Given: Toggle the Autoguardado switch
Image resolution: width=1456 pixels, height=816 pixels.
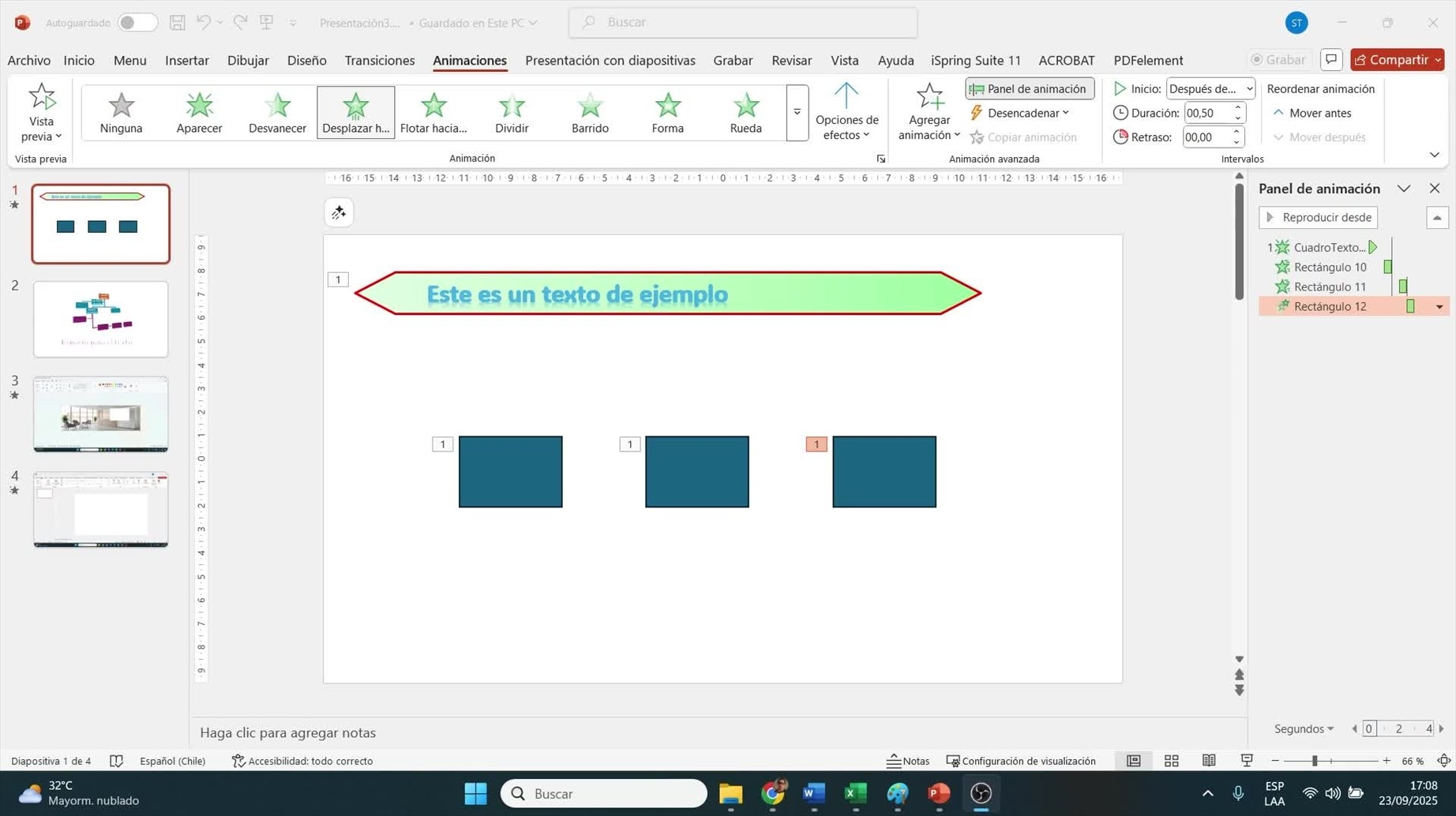Looking at the screenshot, I should coord(137,23).
